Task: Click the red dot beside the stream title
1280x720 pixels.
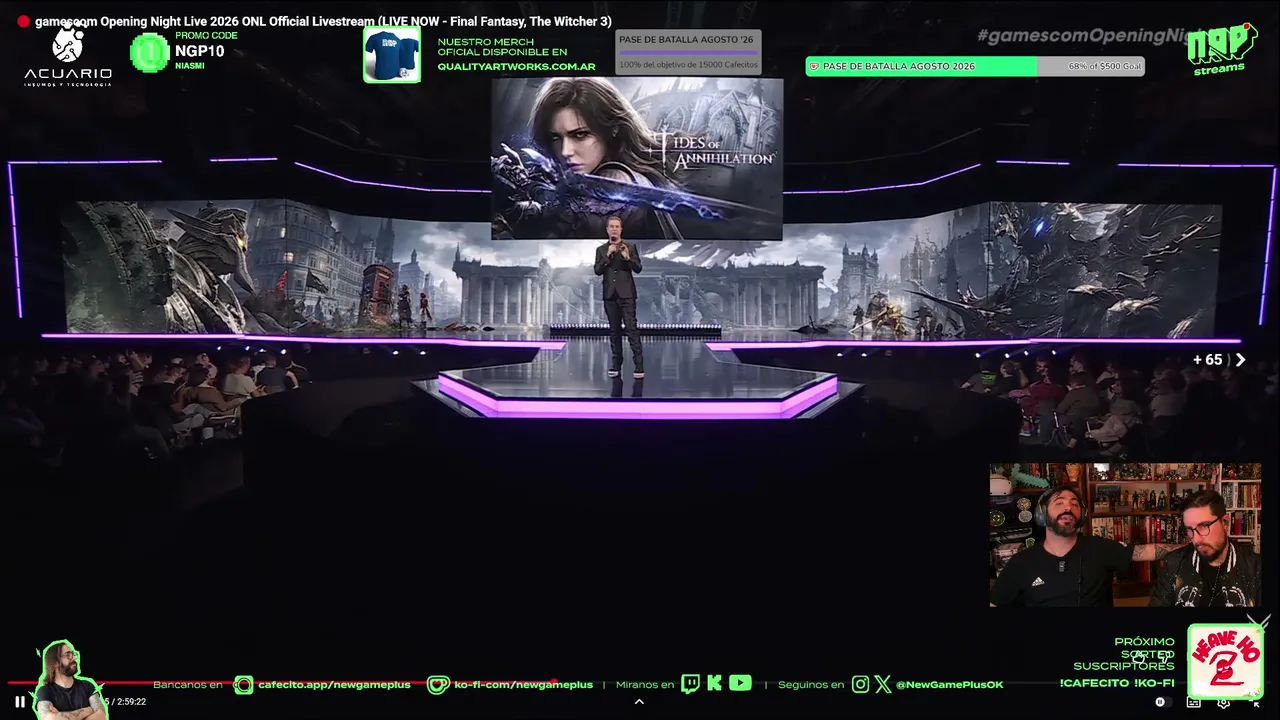Action: (23, 21)
